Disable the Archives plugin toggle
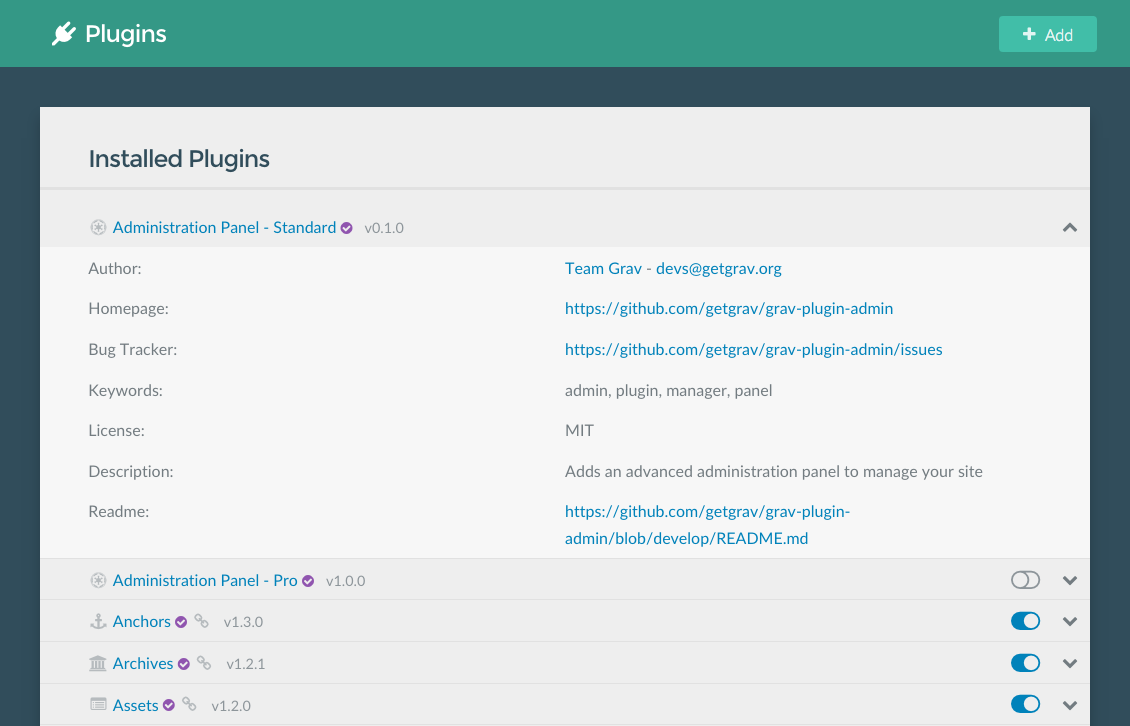This screenshot has height=726, width=1130. [x=1025, y=663]
